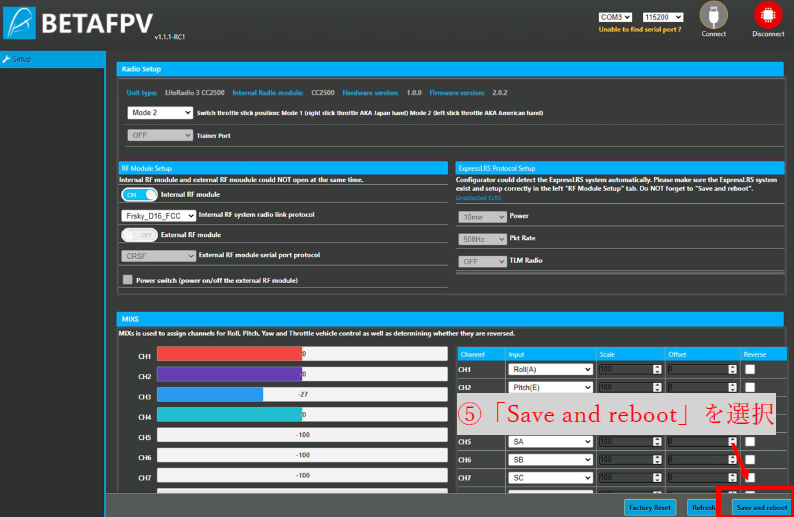This screenshot has height=517, width=794.
Task: Open the CH5 SA input dropdown
Action: pos(550,442)
